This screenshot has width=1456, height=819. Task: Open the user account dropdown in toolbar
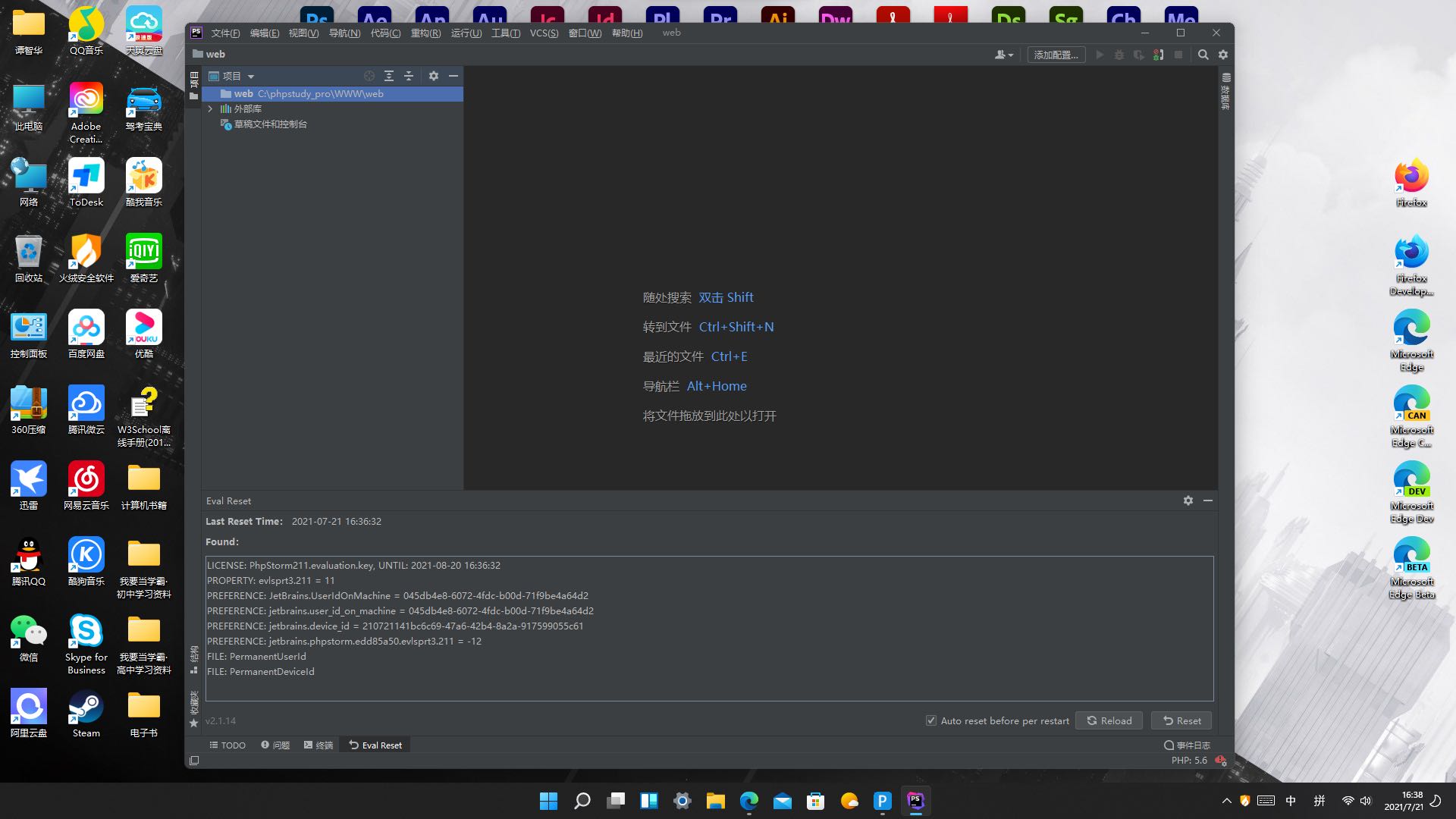tap(1003, 55)
